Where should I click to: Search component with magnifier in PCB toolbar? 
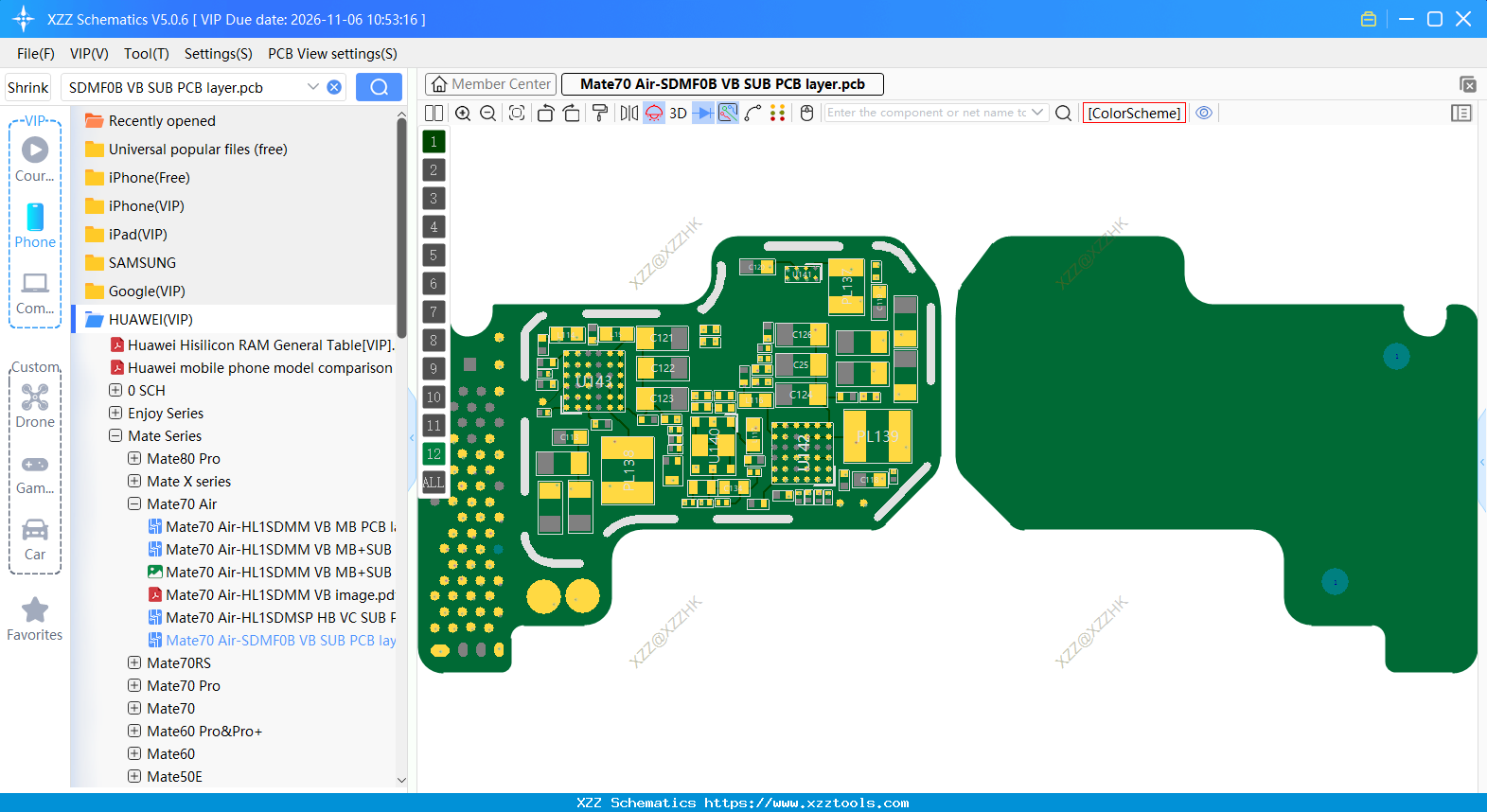coord(1063,113)
